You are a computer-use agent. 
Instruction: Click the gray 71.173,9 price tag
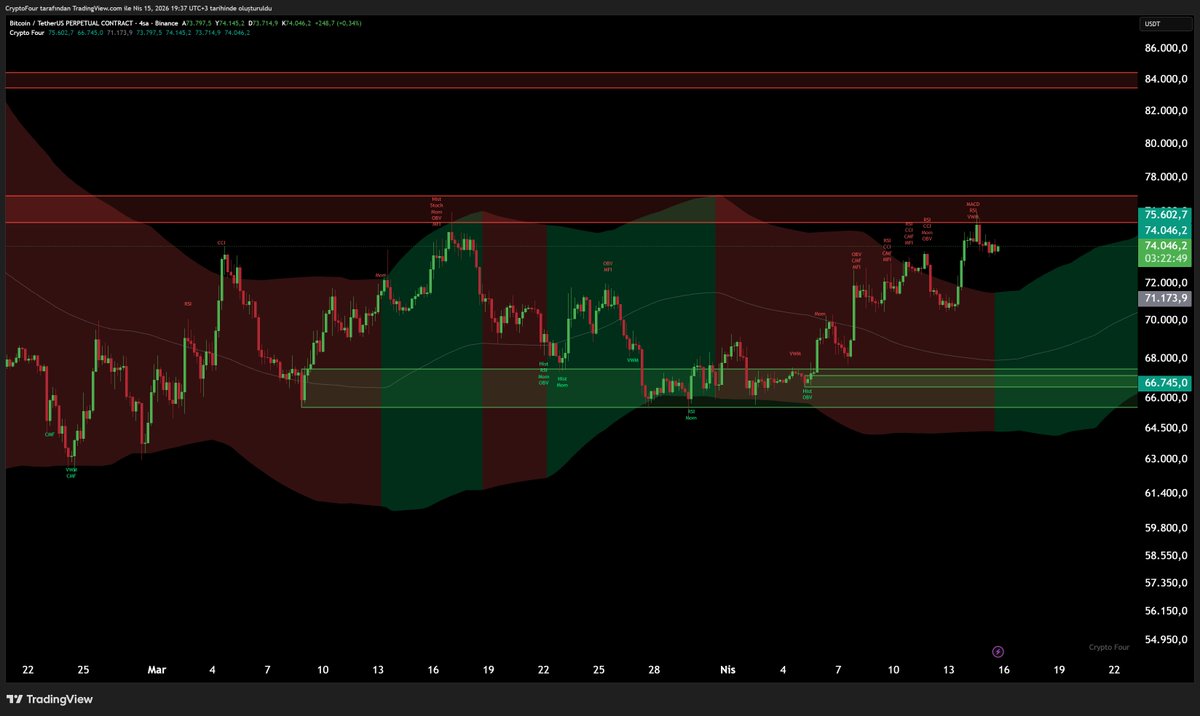coord(1164,298)
